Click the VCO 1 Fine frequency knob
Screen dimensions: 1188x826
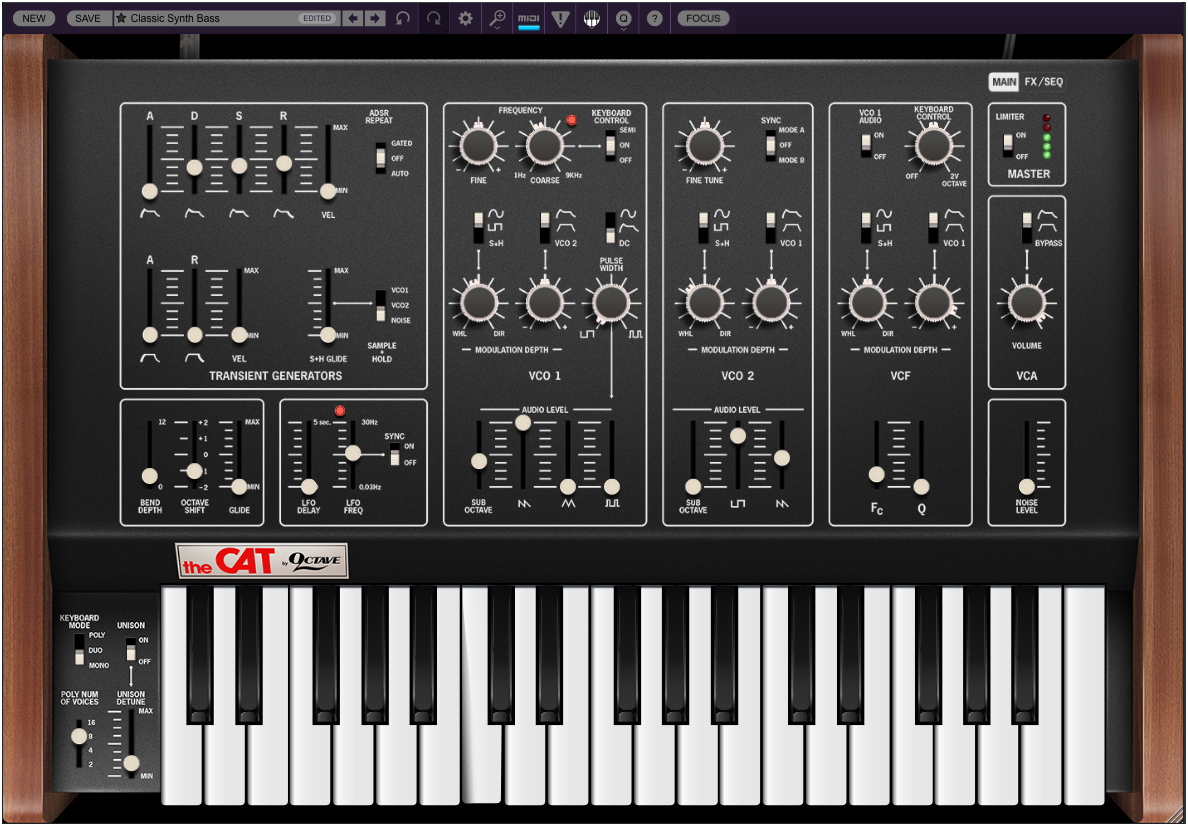click(477, 145)
